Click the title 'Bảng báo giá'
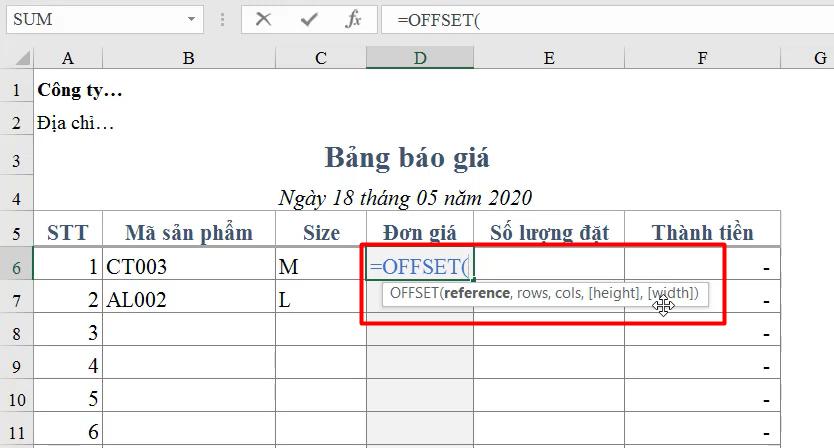Viewport: 834px width, 448px height. pos(407,159)
